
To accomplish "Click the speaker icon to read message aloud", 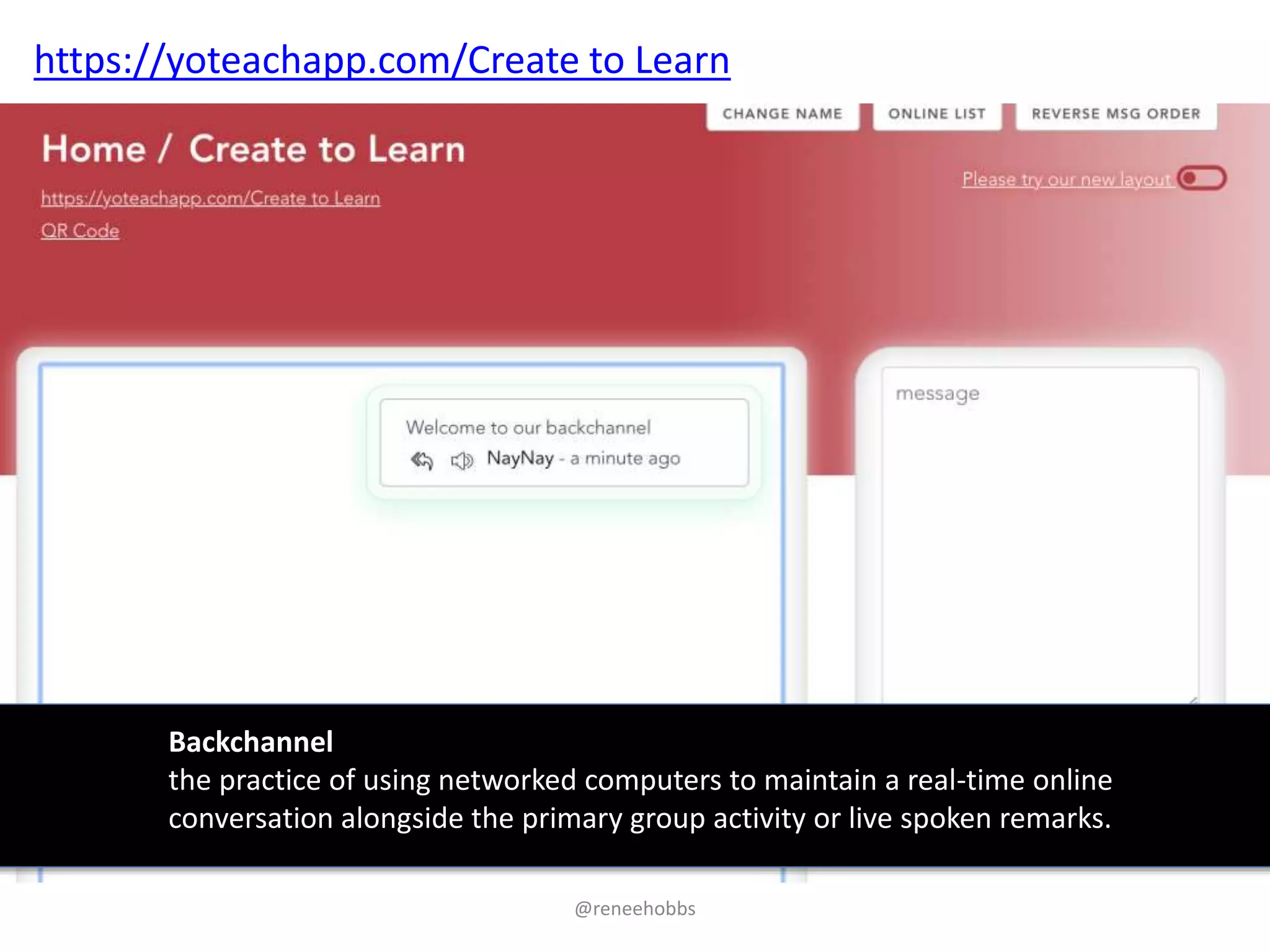I will point(462,461).
